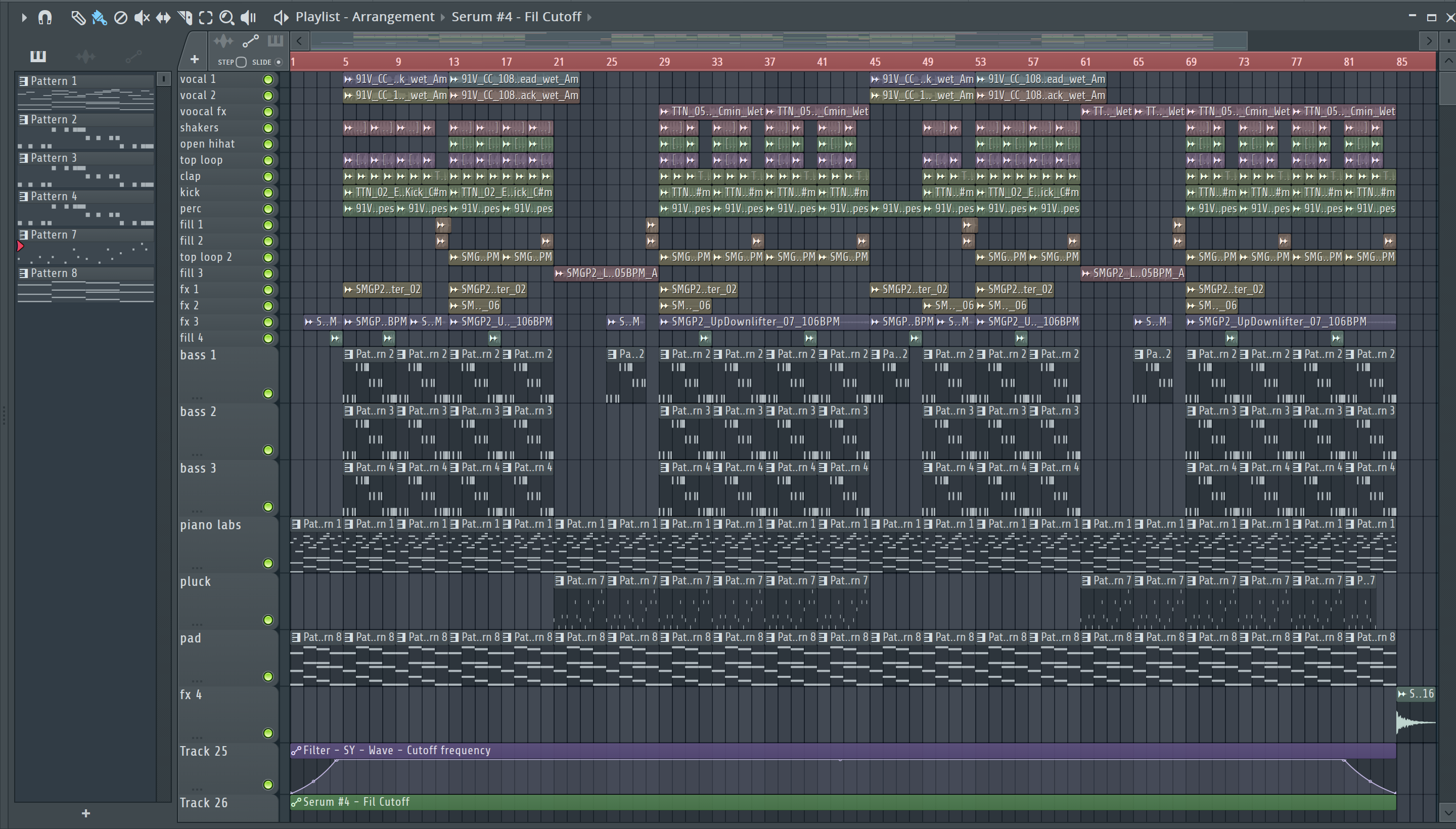Screen dimensions: 1456x829
Task: Toggle the magnet snap tool
Action: [x=45, y=17]
